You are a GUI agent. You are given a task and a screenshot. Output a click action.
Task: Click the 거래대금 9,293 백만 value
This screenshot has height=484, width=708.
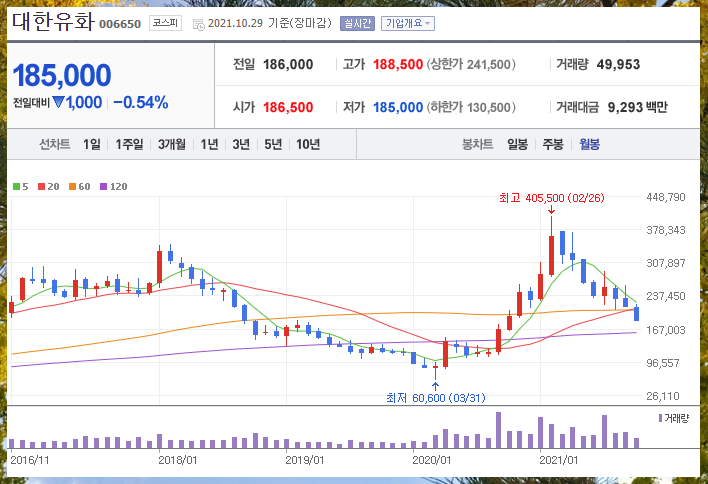(x=637, y=107)
